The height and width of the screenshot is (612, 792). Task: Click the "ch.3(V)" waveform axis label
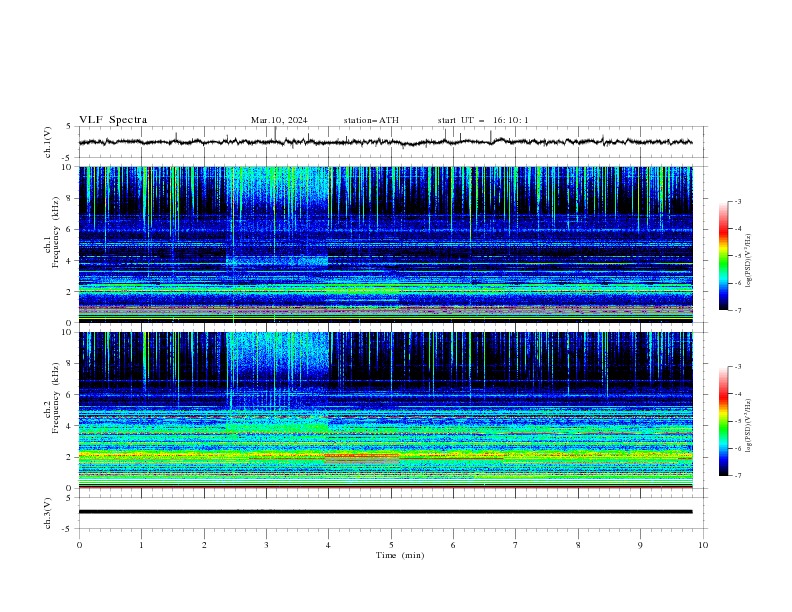48,513
